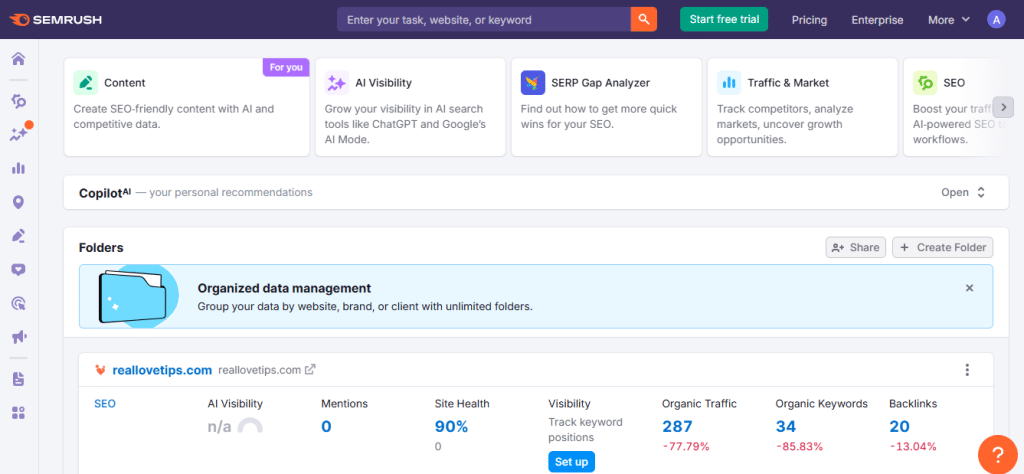Click the Set up visibility button
This screenshot has width=1024, height=474.
(x=571, y=462)
